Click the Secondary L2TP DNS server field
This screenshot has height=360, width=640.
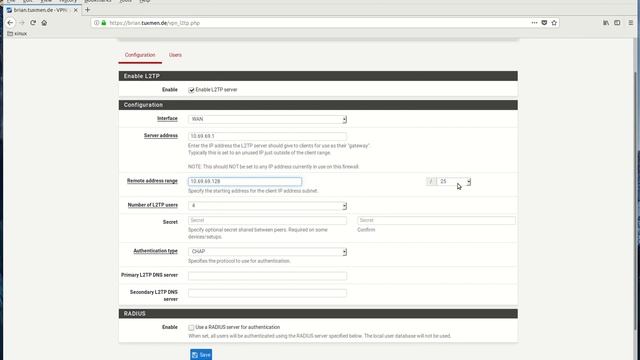(267, 293)
